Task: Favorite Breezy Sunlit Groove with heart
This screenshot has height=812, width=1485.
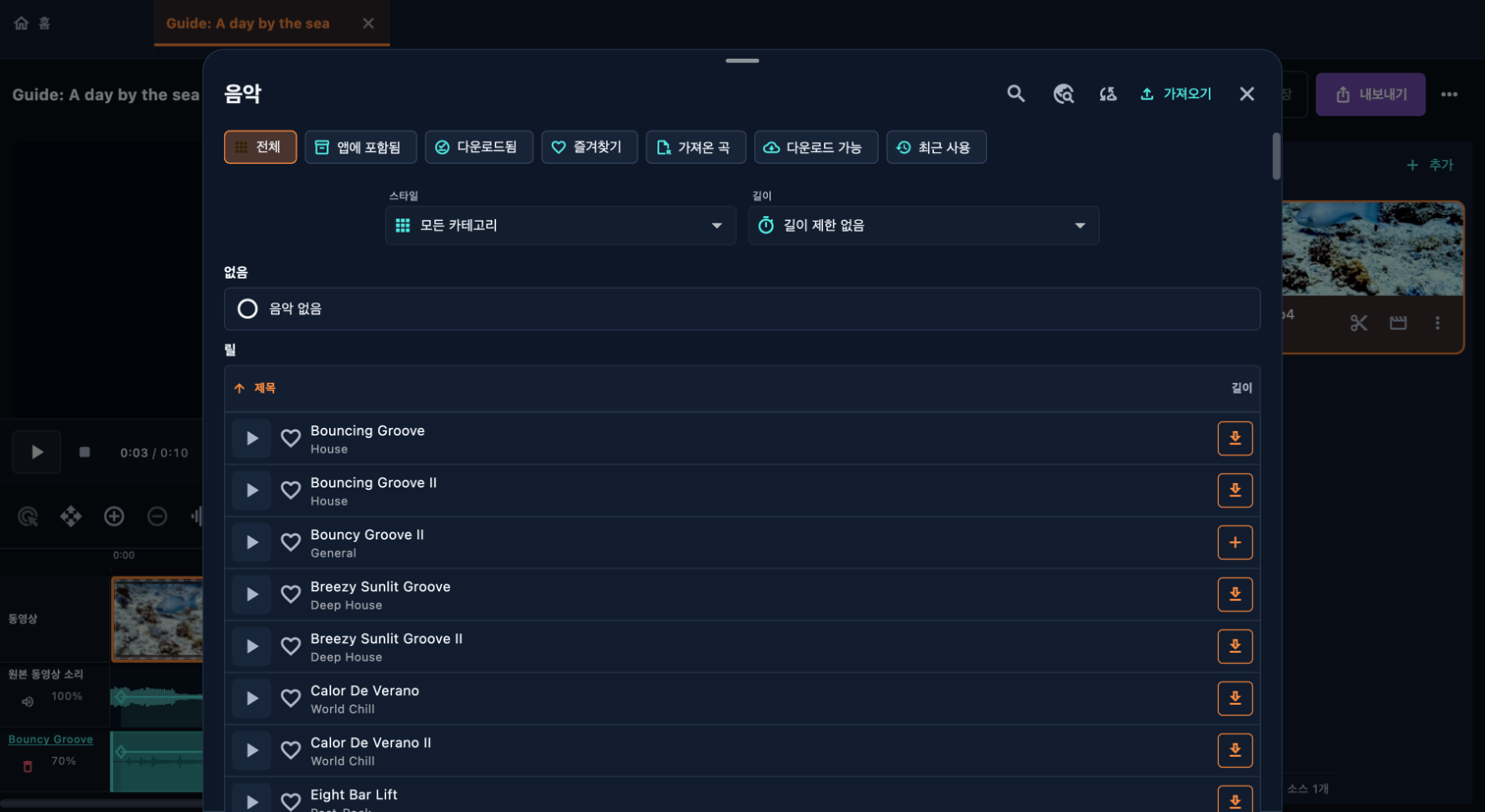Action: point(291,594)
